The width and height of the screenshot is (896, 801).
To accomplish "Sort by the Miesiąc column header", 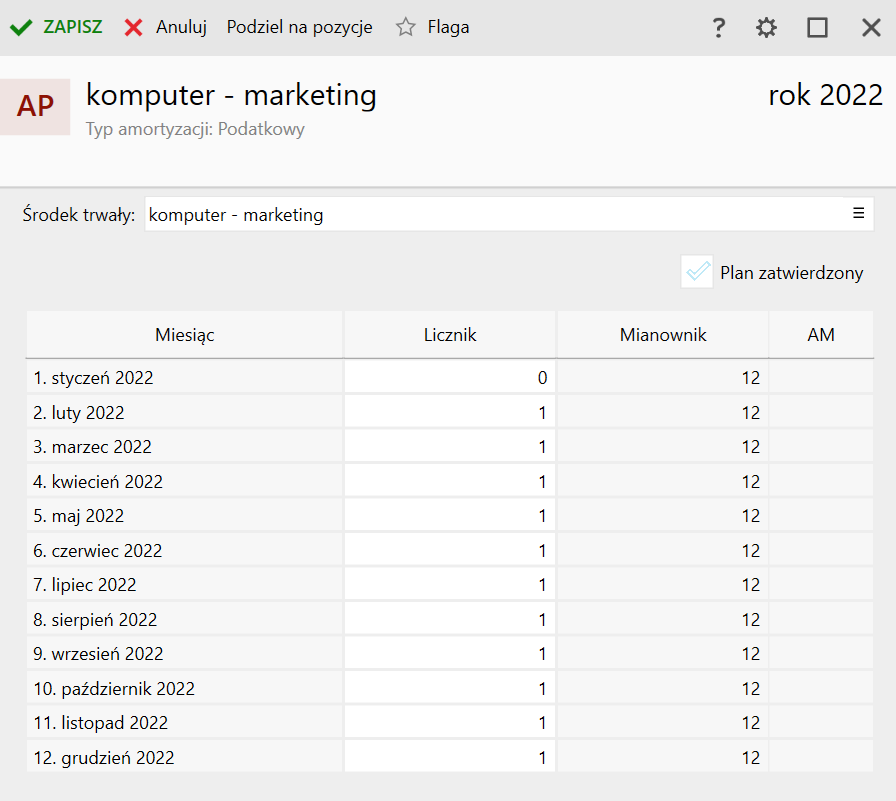I will click(x=185, y=335).
